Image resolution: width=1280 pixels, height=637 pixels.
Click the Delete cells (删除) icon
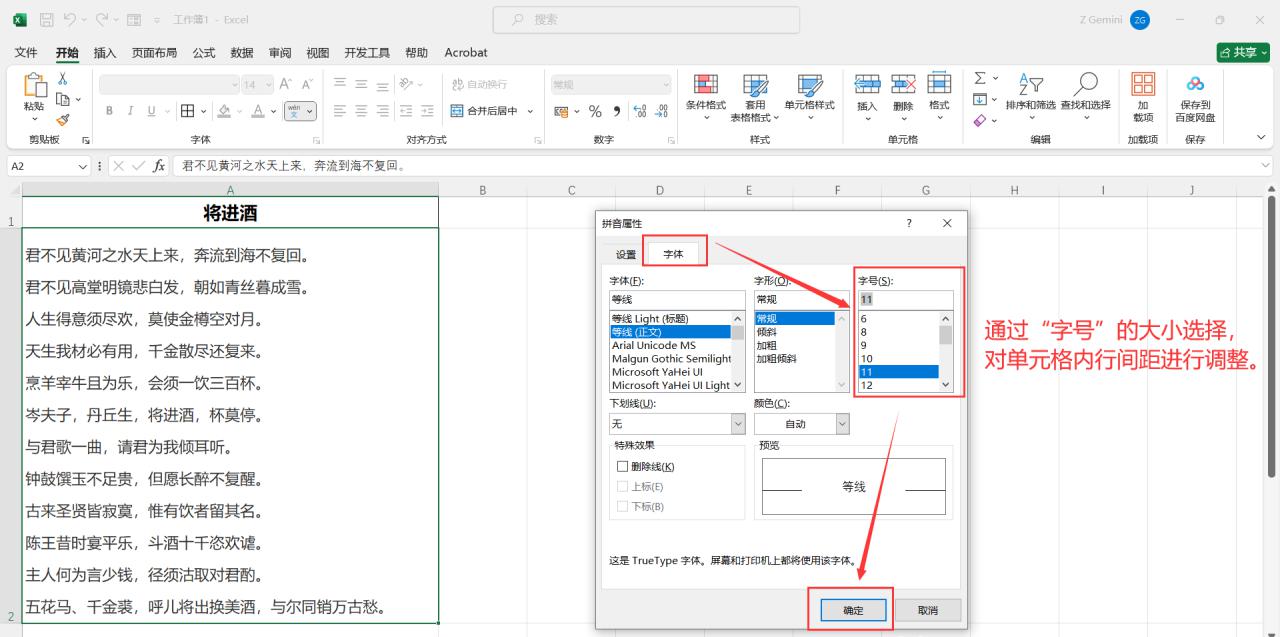click(903, 85)
